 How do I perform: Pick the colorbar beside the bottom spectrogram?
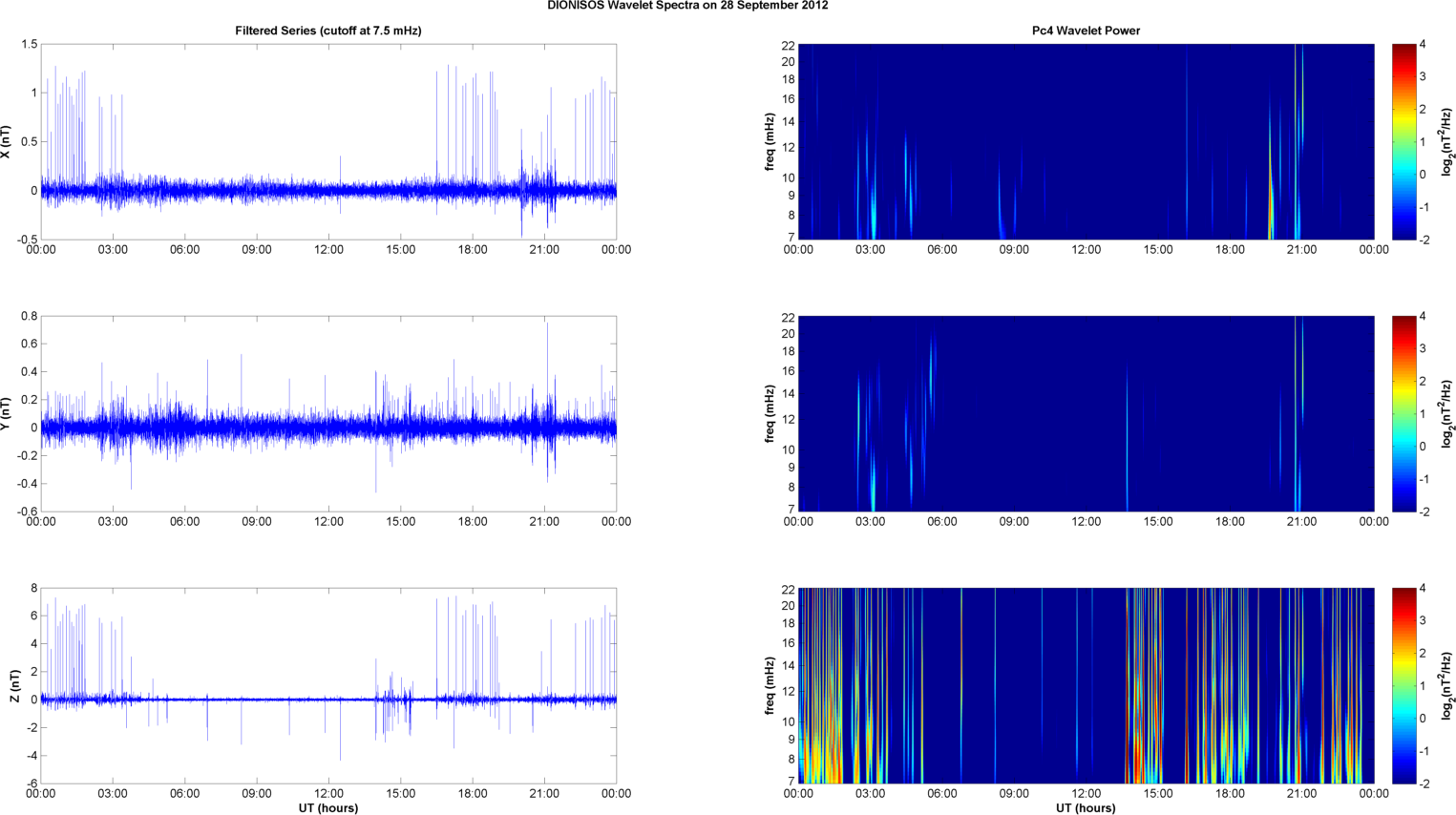(x=1403, y=685)
